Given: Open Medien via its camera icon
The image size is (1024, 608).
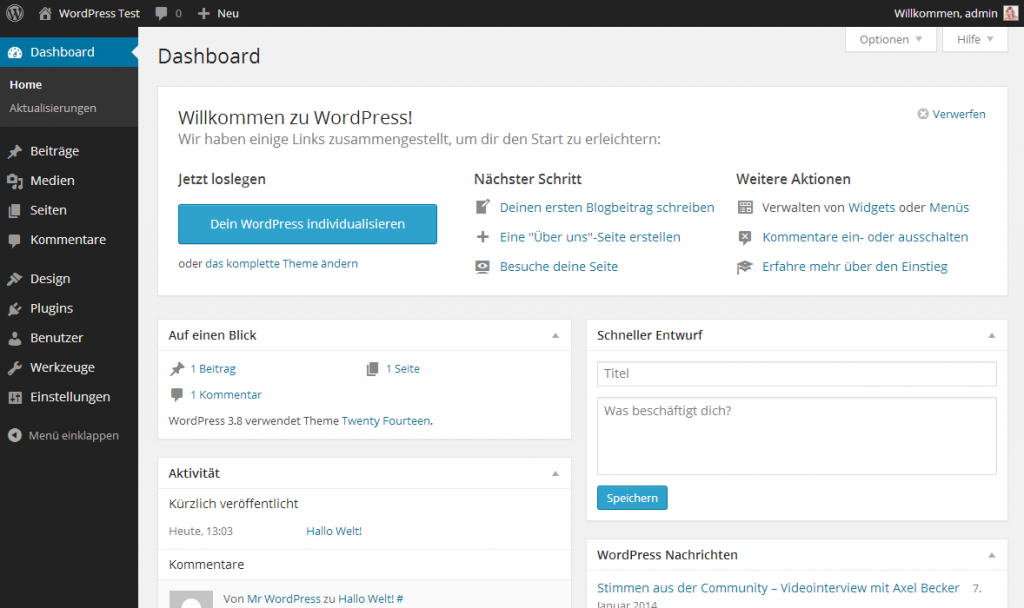Looking at the screenshot, I should pos(15,180).
